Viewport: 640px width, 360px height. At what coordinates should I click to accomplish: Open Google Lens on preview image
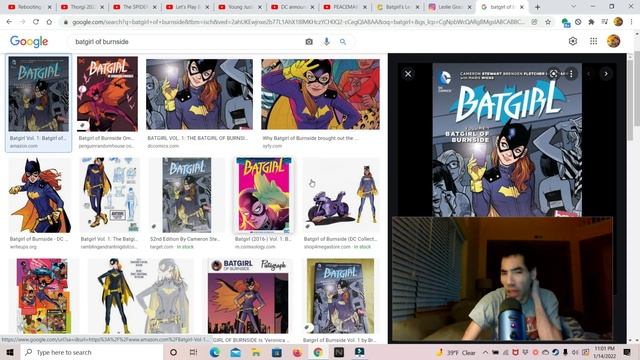[553, 74]
